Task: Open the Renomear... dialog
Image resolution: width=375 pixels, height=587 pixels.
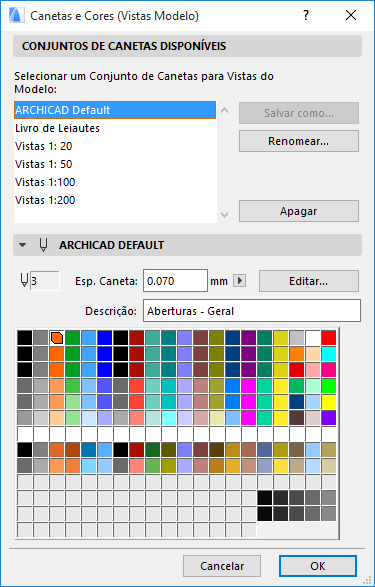Action: point(299,141)
